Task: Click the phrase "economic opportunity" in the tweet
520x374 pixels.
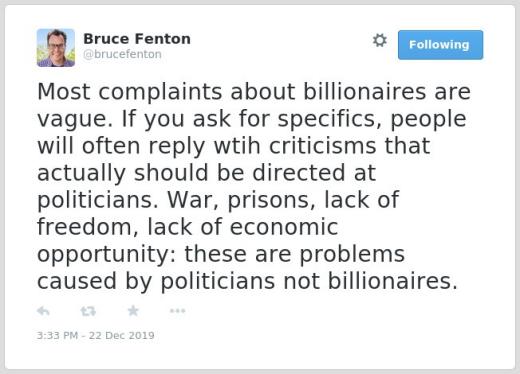Action: pos(188,240)
